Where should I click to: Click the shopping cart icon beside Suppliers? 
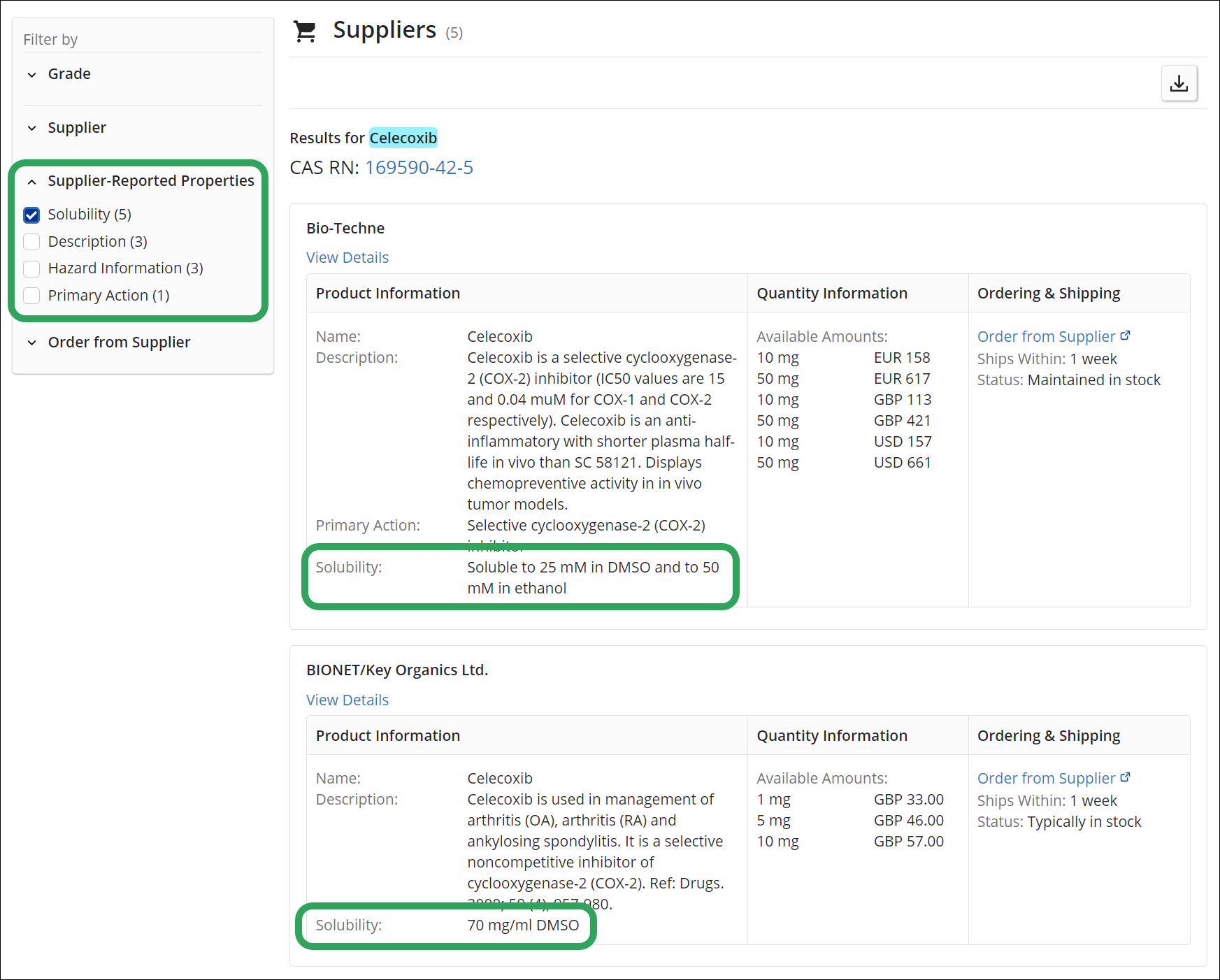tap(305, 31)
